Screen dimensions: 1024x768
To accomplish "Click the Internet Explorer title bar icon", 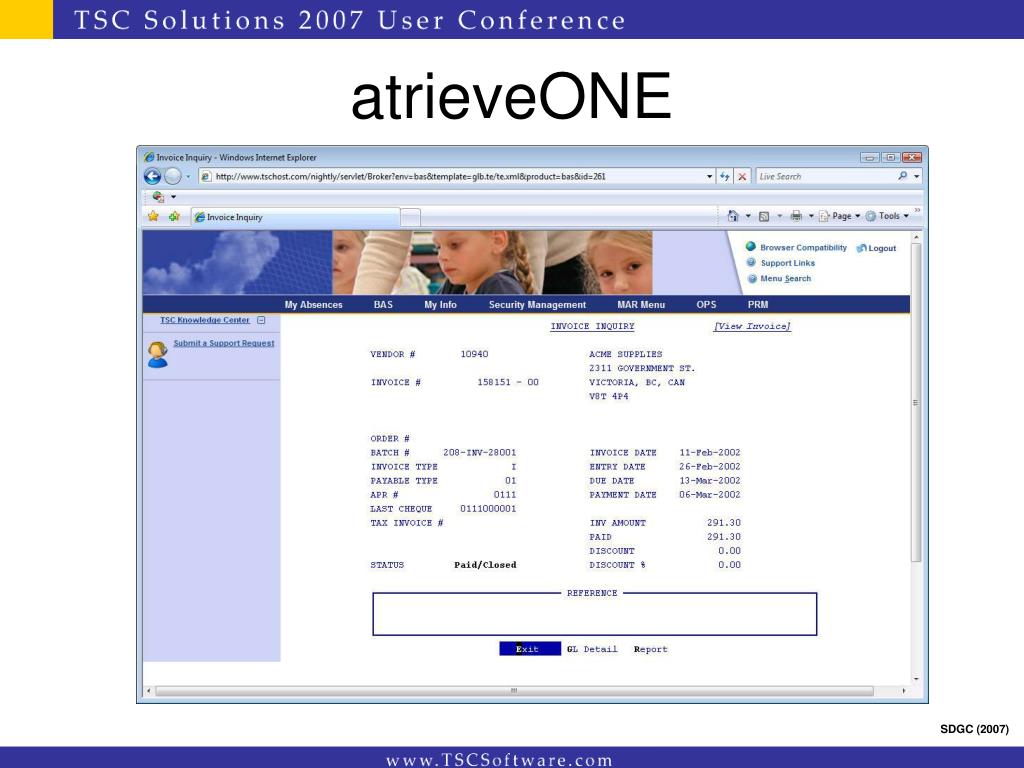I will click(149, 157).
